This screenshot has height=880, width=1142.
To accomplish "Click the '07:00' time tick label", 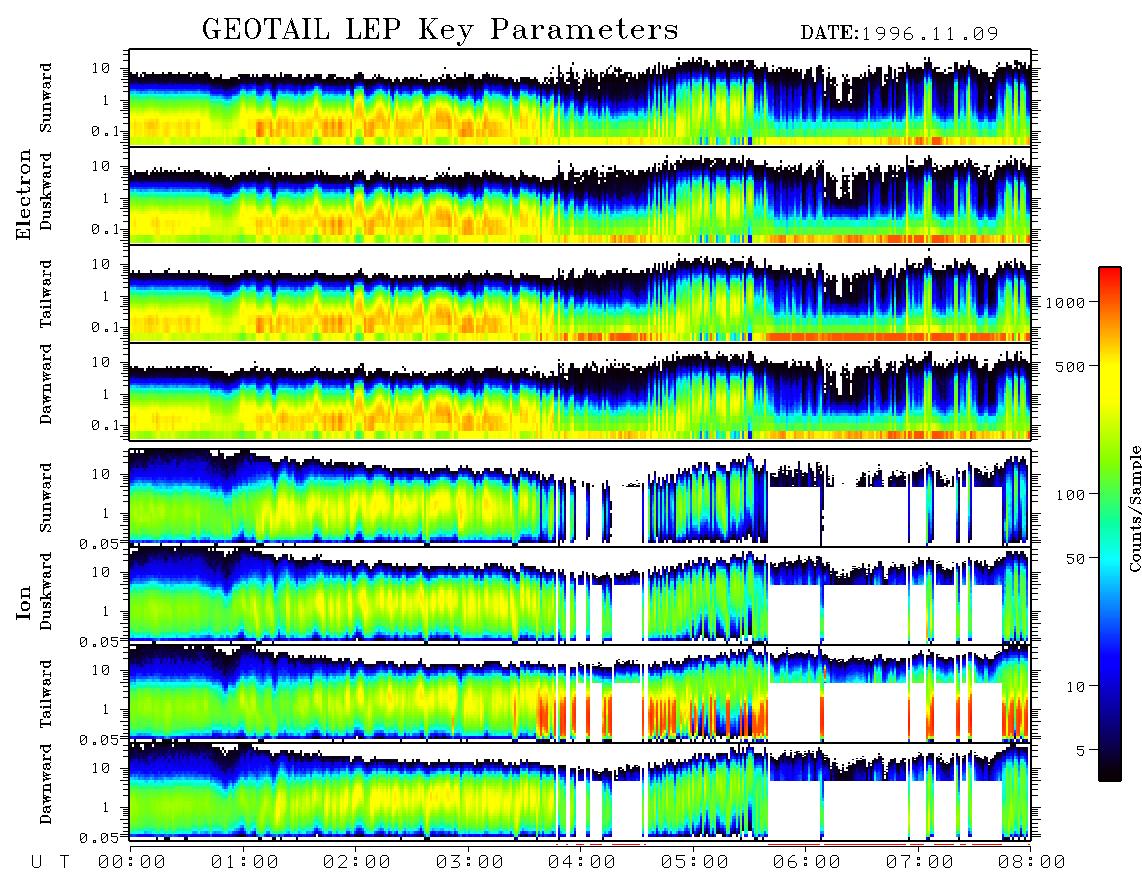I will click(920, 863).
